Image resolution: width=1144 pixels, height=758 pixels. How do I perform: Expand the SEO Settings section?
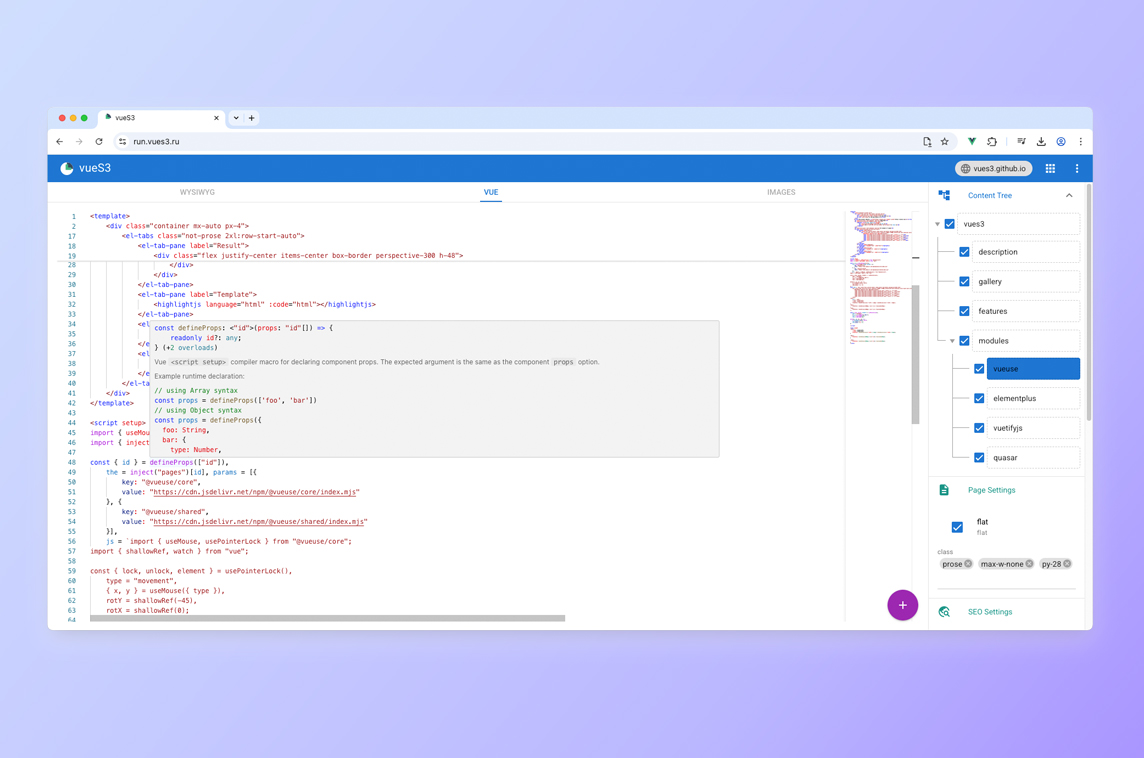pyautogui.click(x=1006, y=612)
